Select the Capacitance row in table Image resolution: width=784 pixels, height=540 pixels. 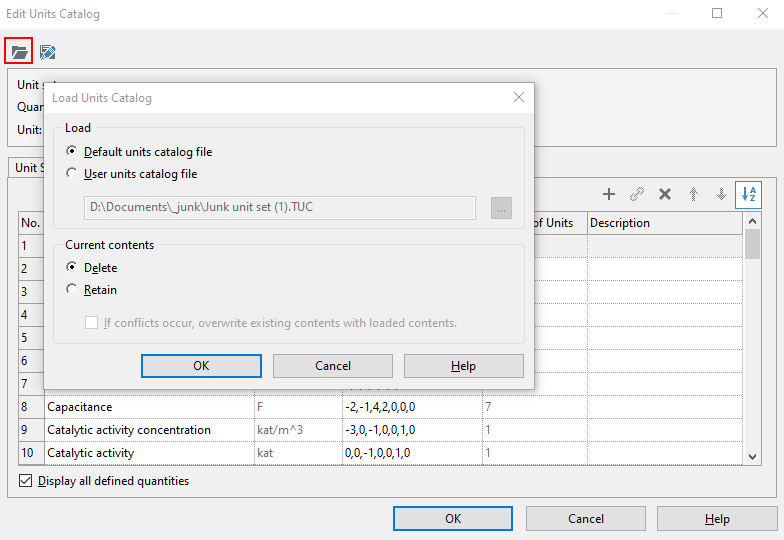(x=148, y=407)
